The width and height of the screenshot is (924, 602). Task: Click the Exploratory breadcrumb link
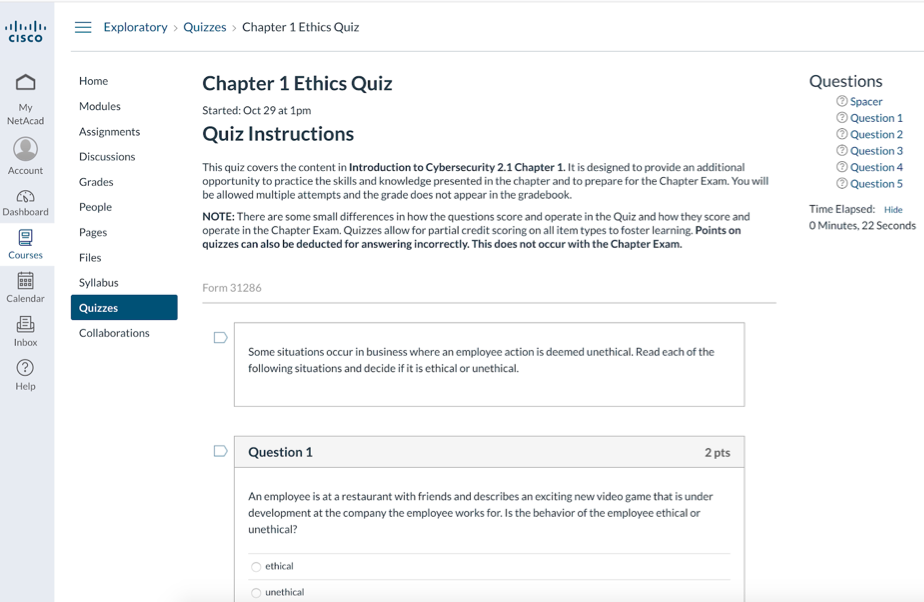click(x=135, y=27)
